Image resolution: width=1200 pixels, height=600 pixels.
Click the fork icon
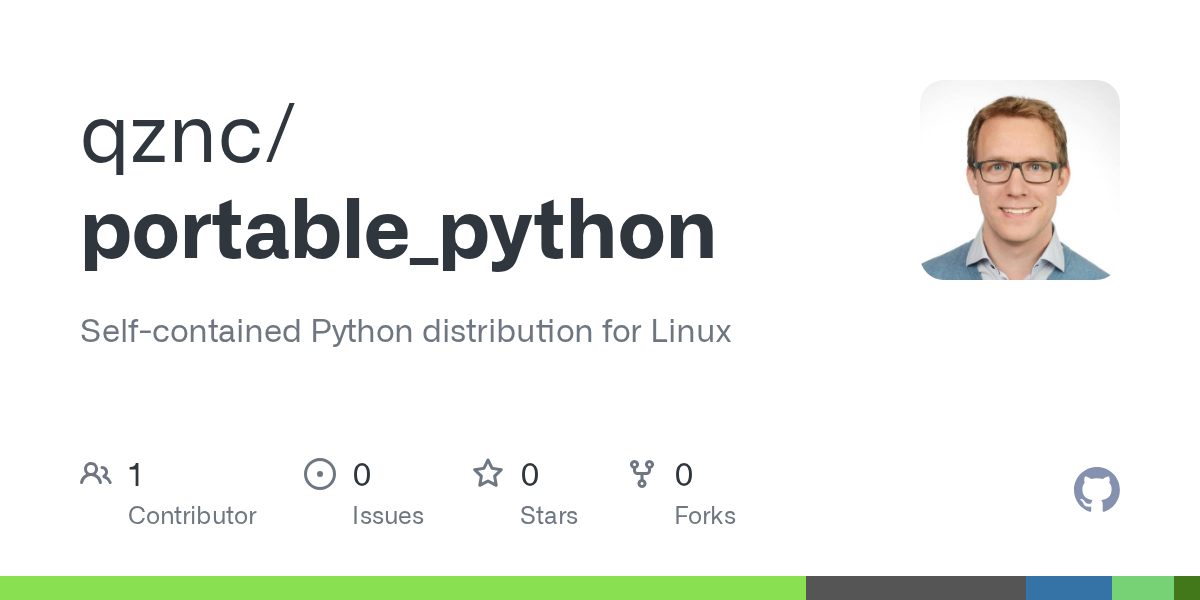642,474
